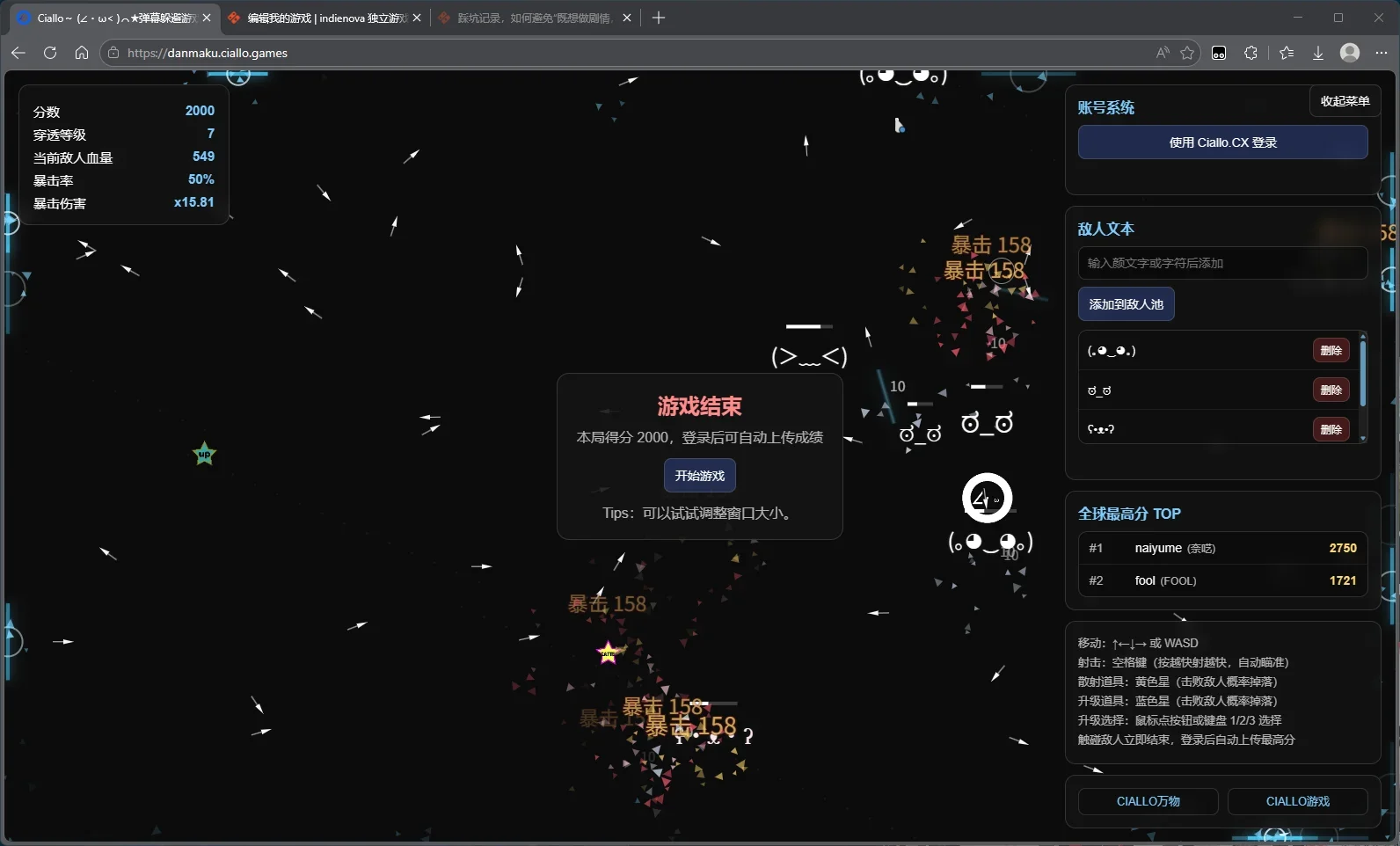
Task: Delete the third enemy text entry
Action: pos(1331,430)
